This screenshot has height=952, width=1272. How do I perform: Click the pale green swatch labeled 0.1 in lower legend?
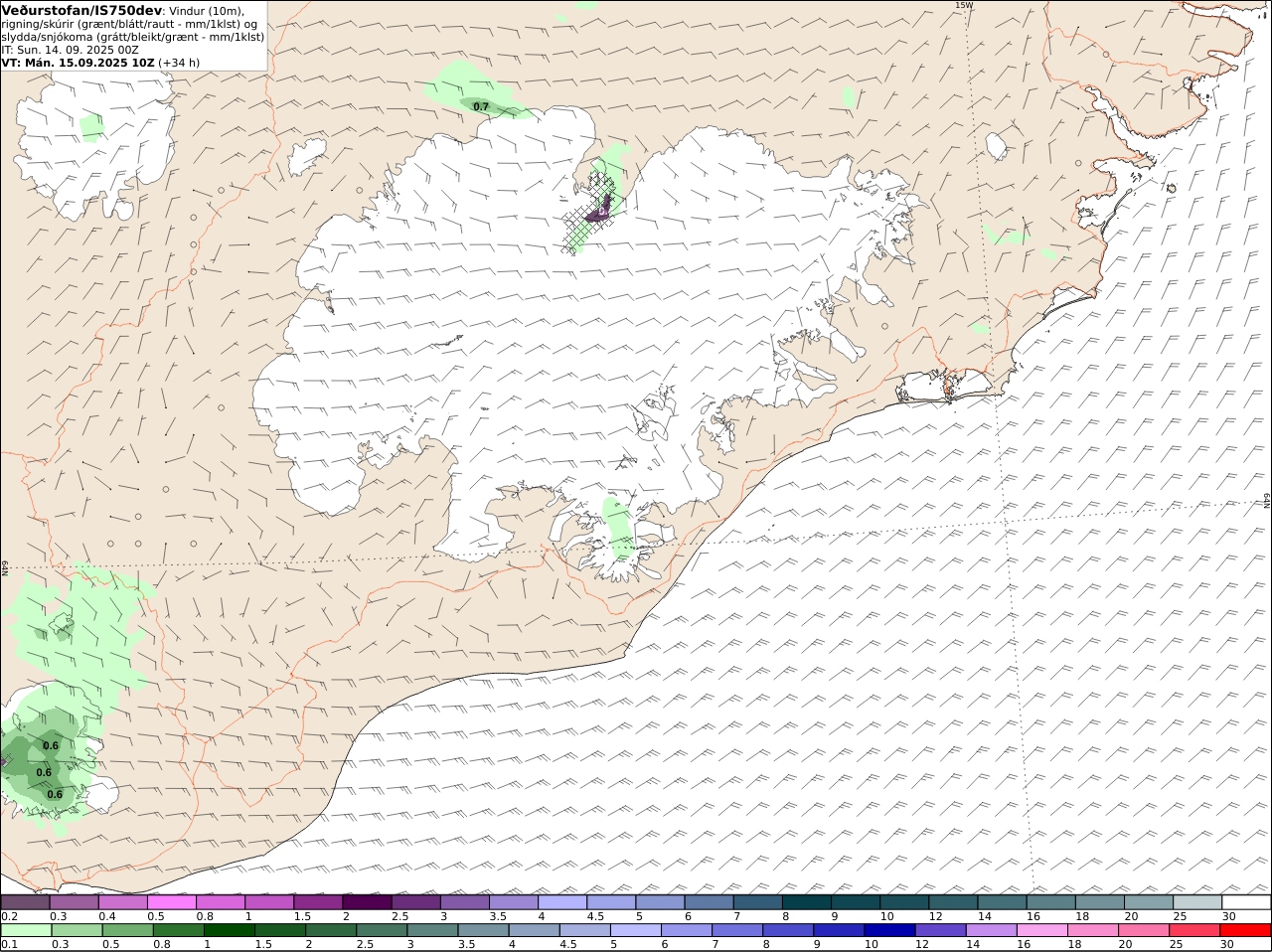coord(25,930)
